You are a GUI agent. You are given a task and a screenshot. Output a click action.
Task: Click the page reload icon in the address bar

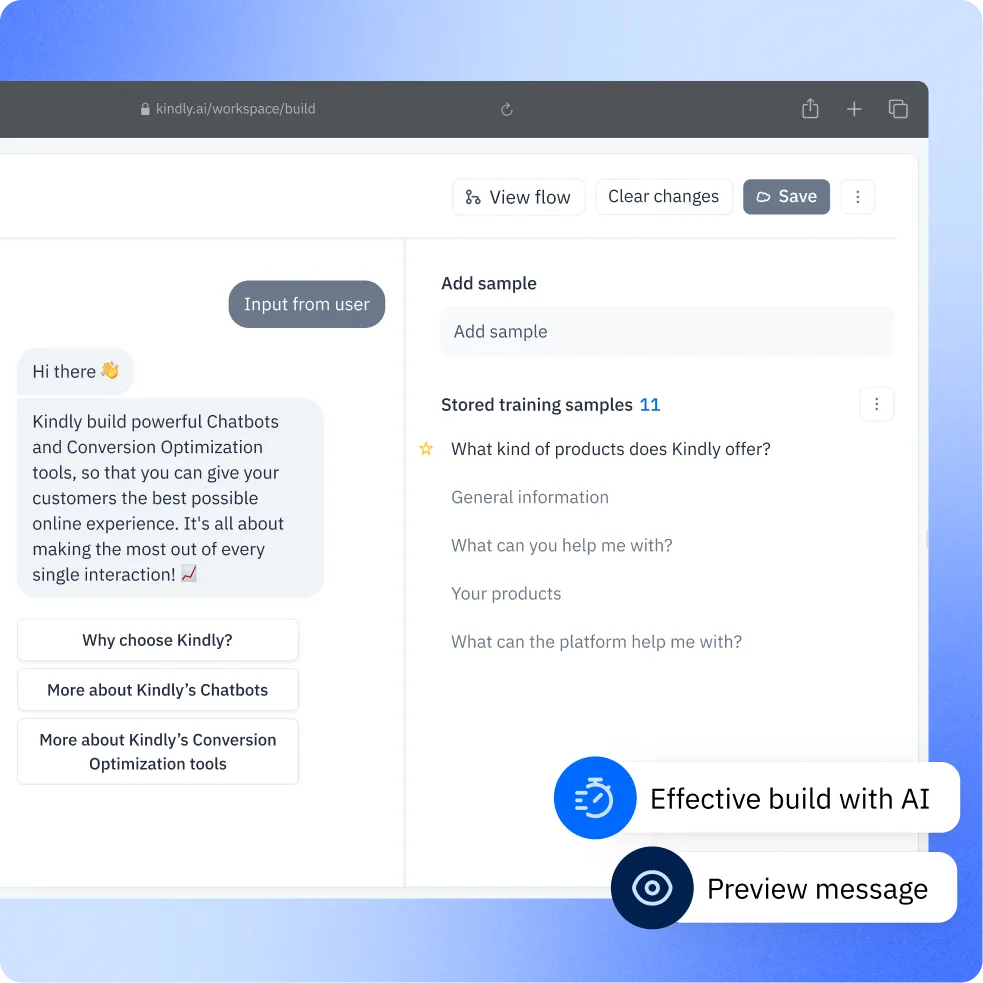pyautogui.click(x=506, y=109)
